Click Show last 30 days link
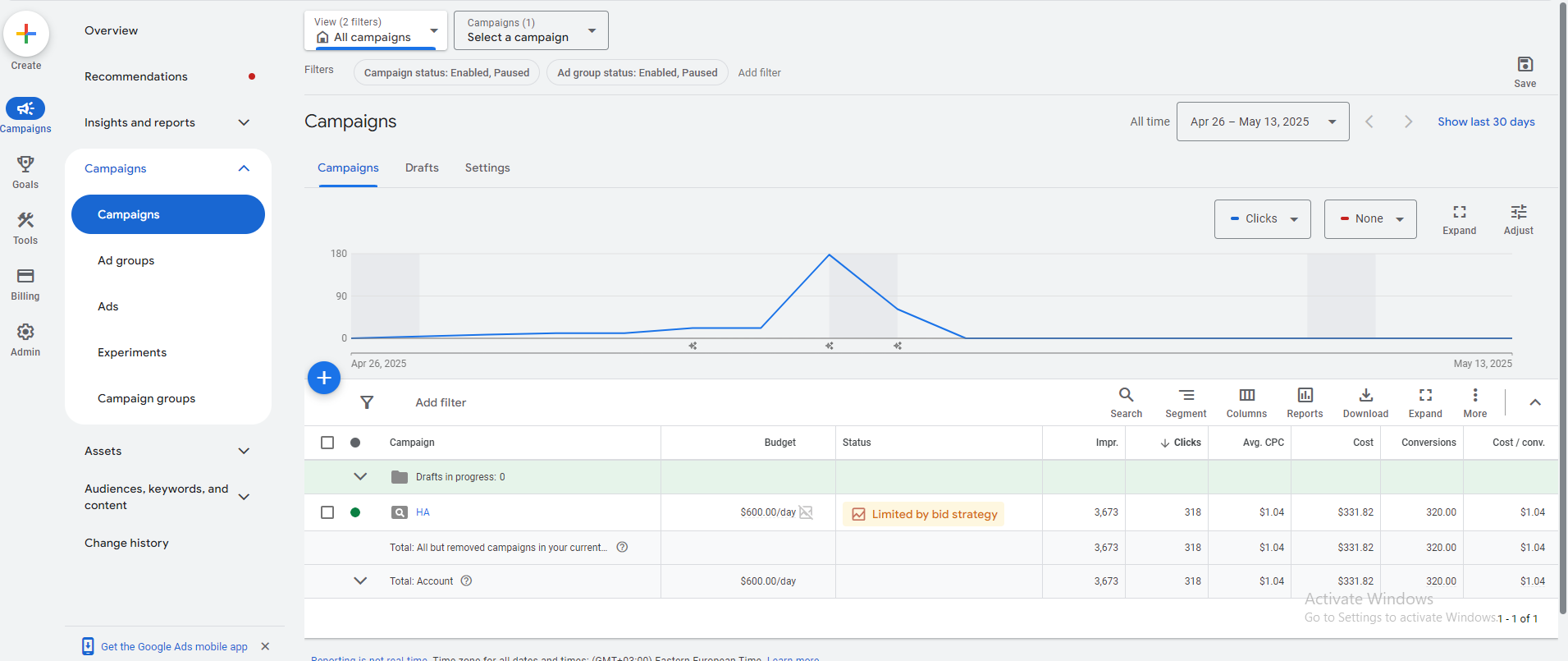1568x661 pixels. click(1486, 122)
